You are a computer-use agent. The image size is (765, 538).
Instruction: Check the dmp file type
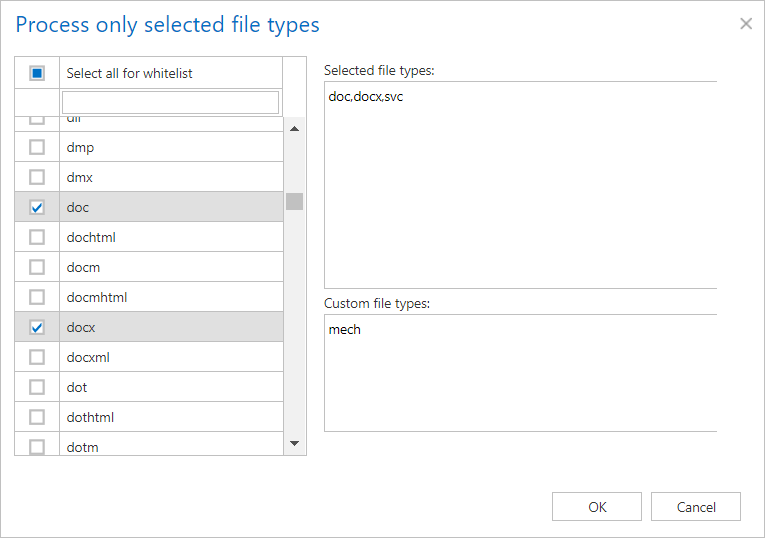[x=37, y=147]
